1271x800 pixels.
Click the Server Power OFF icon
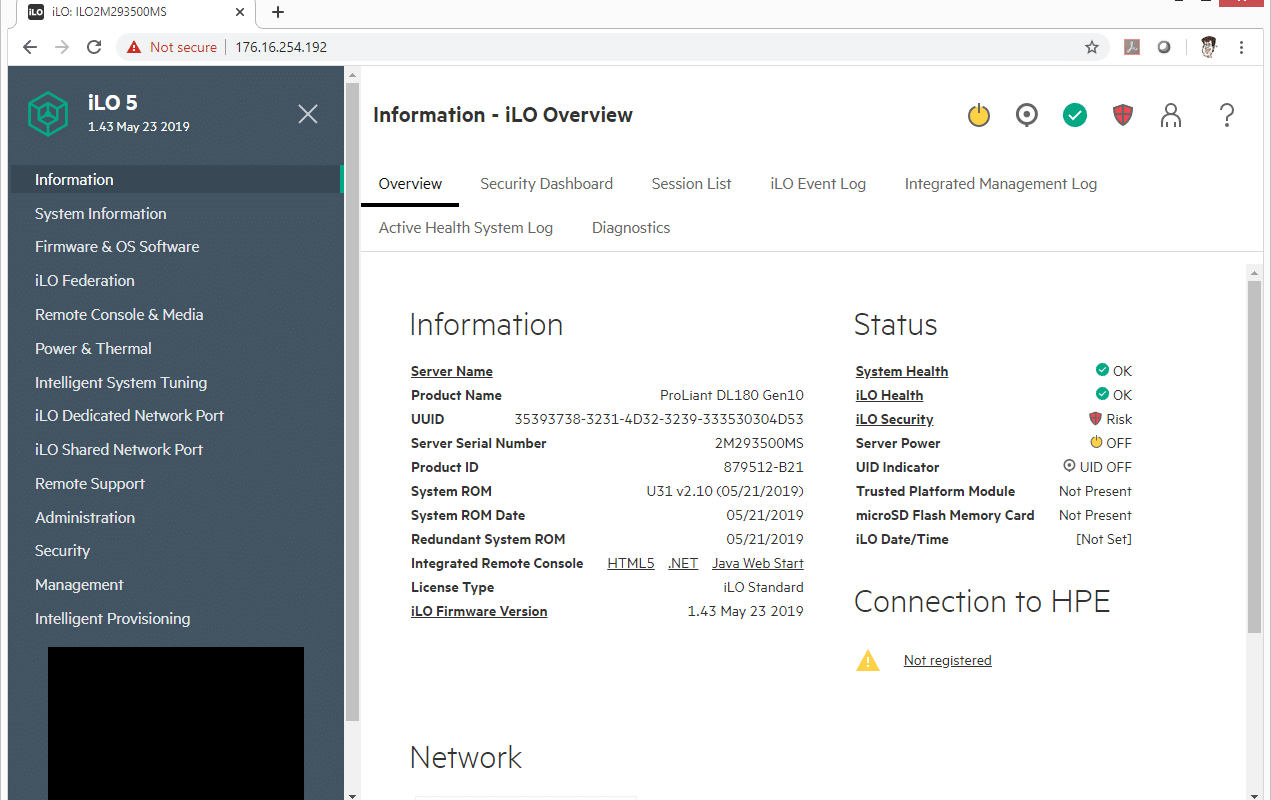click(x=1096, y=443)
